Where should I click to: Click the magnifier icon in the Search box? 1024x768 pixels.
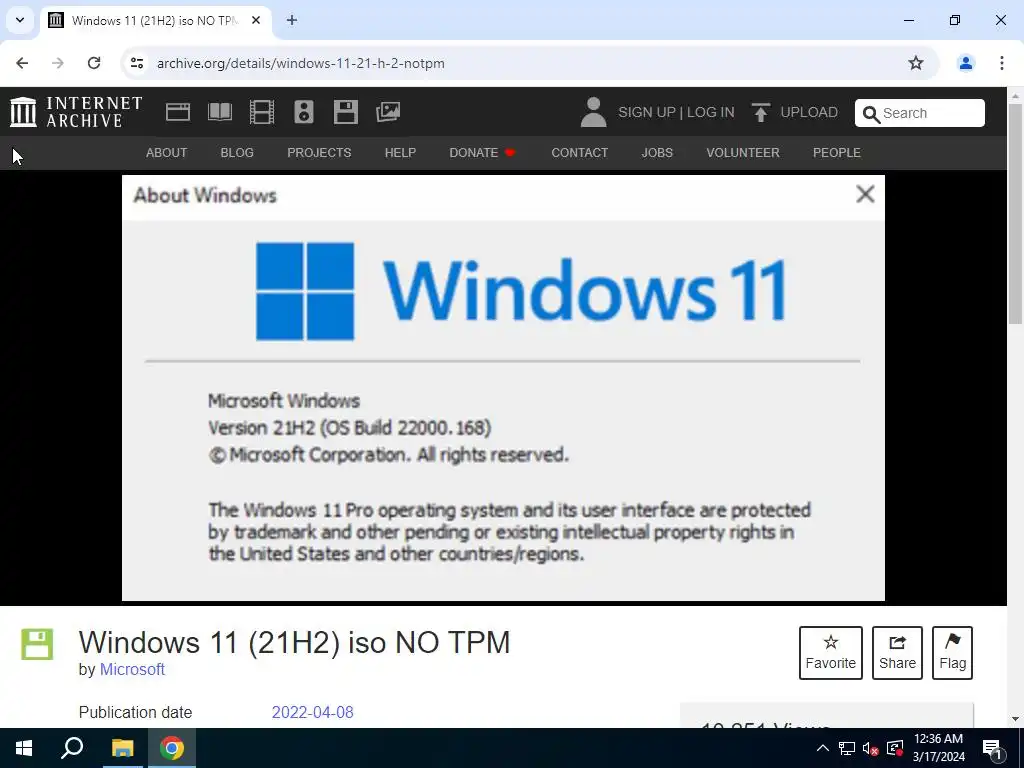coord(871,114)
